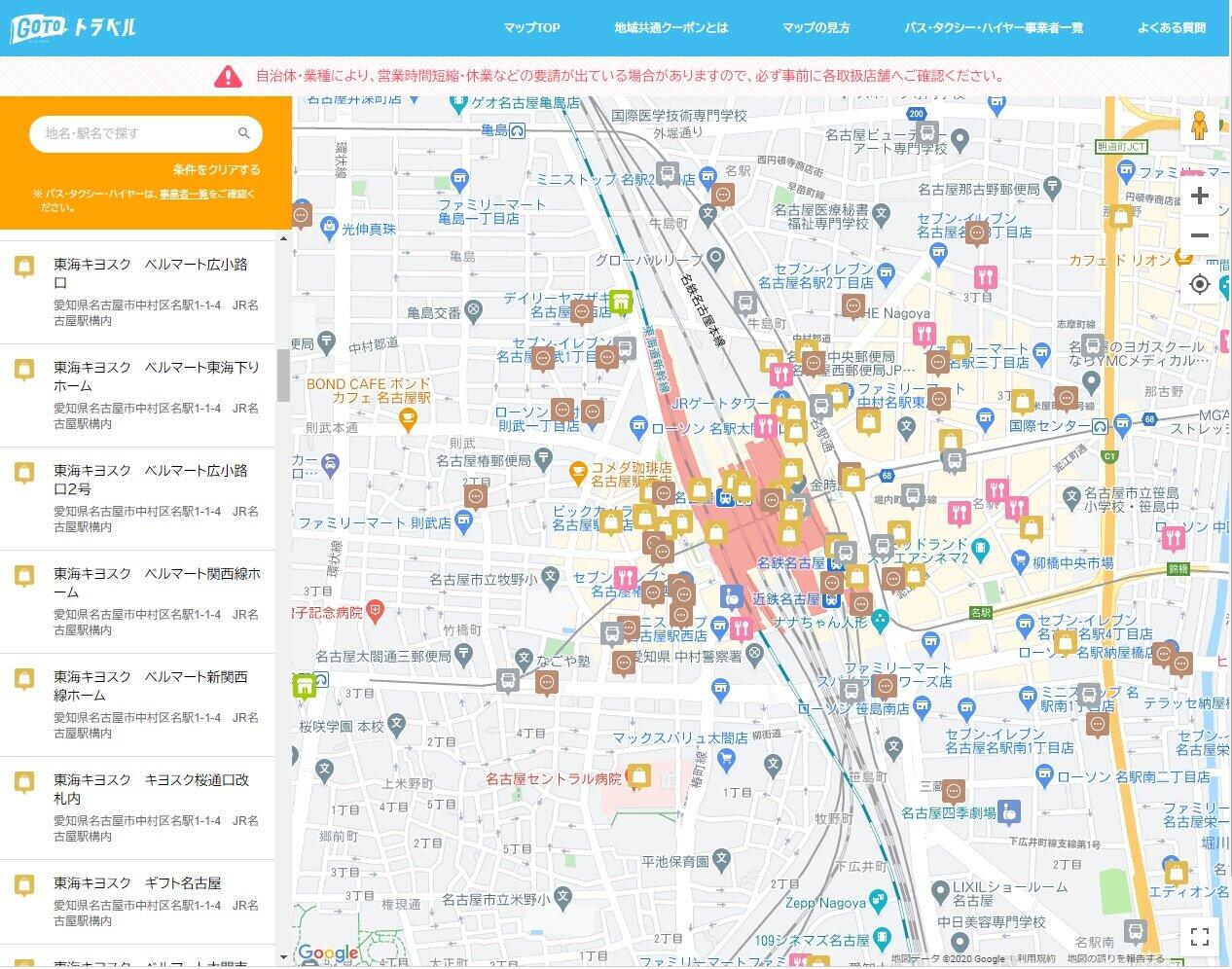The image size is (1232, 969).
Task: Click the search magnifier icon
Action: pos(244,133)
